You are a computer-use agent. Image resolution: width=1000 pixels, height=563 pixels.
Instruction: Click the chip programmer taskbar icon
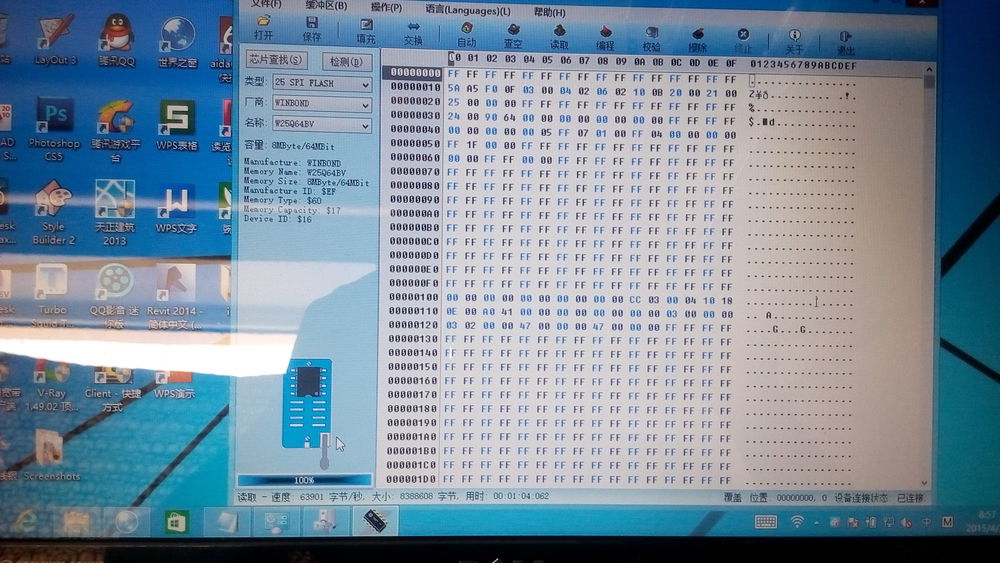(376, 521)
